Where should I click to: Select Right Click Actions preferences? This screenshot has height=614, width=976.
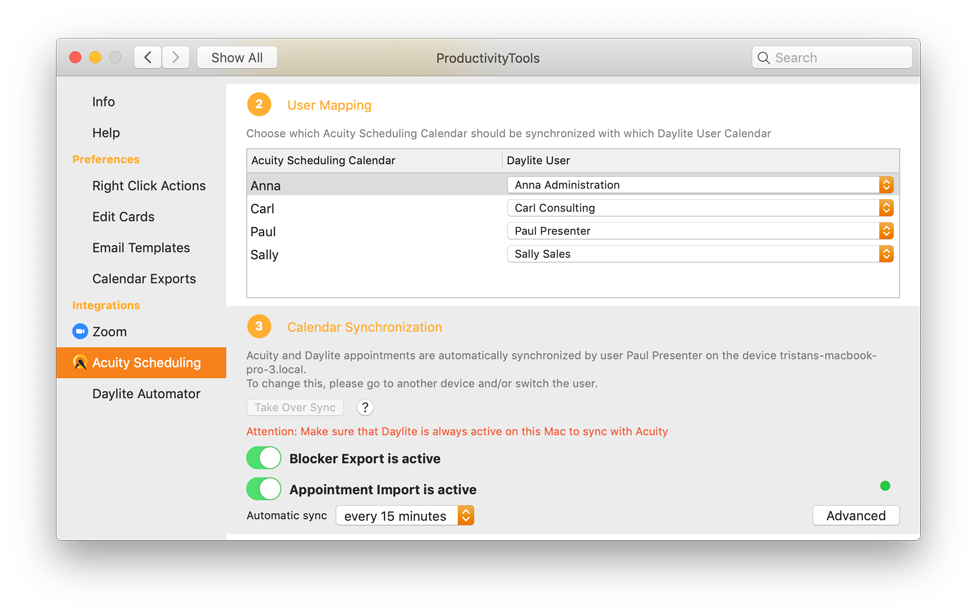(x=149, y=186)
